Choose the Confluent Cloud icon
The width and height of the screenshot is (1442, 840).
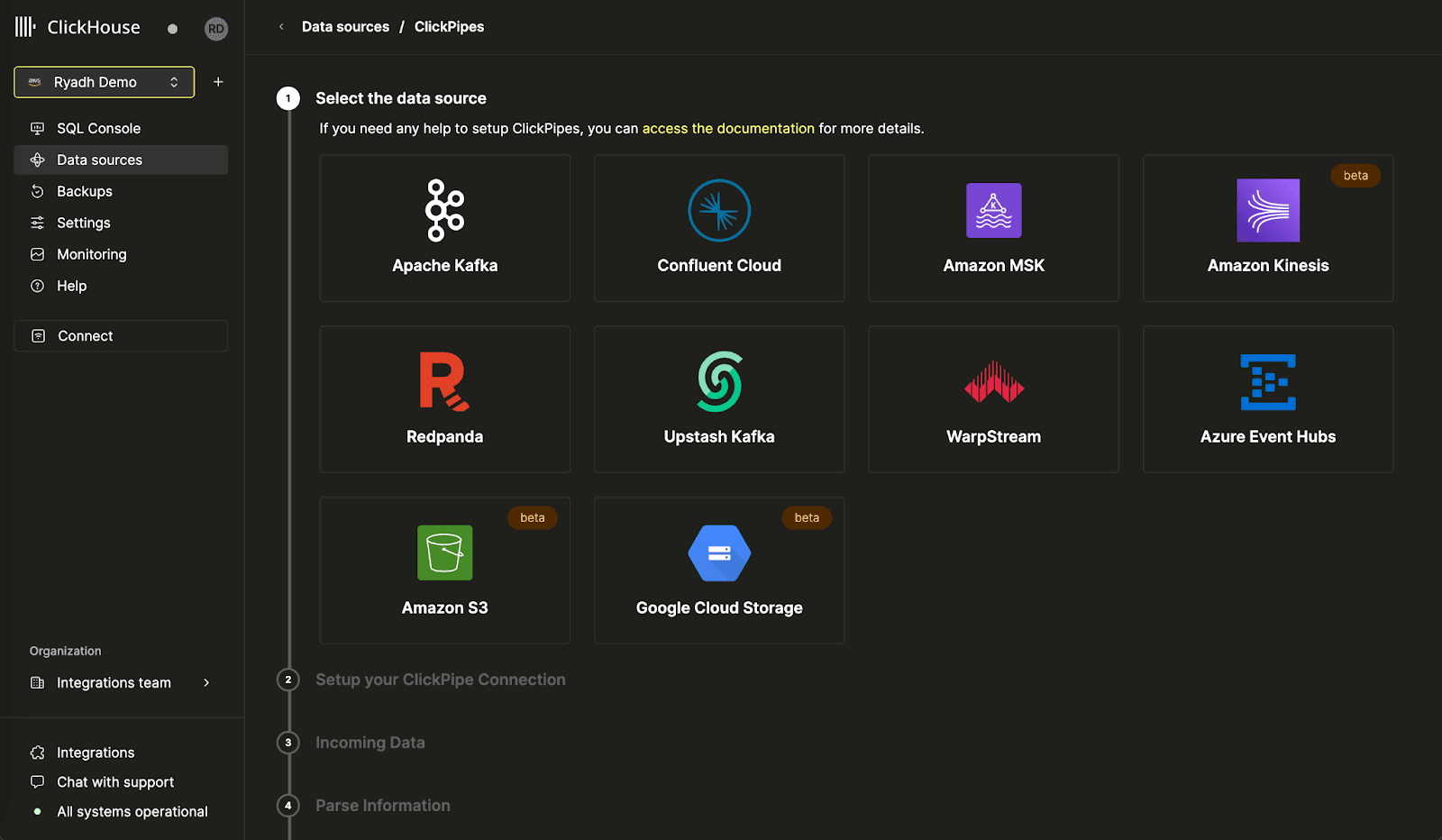tap(718, 210)
